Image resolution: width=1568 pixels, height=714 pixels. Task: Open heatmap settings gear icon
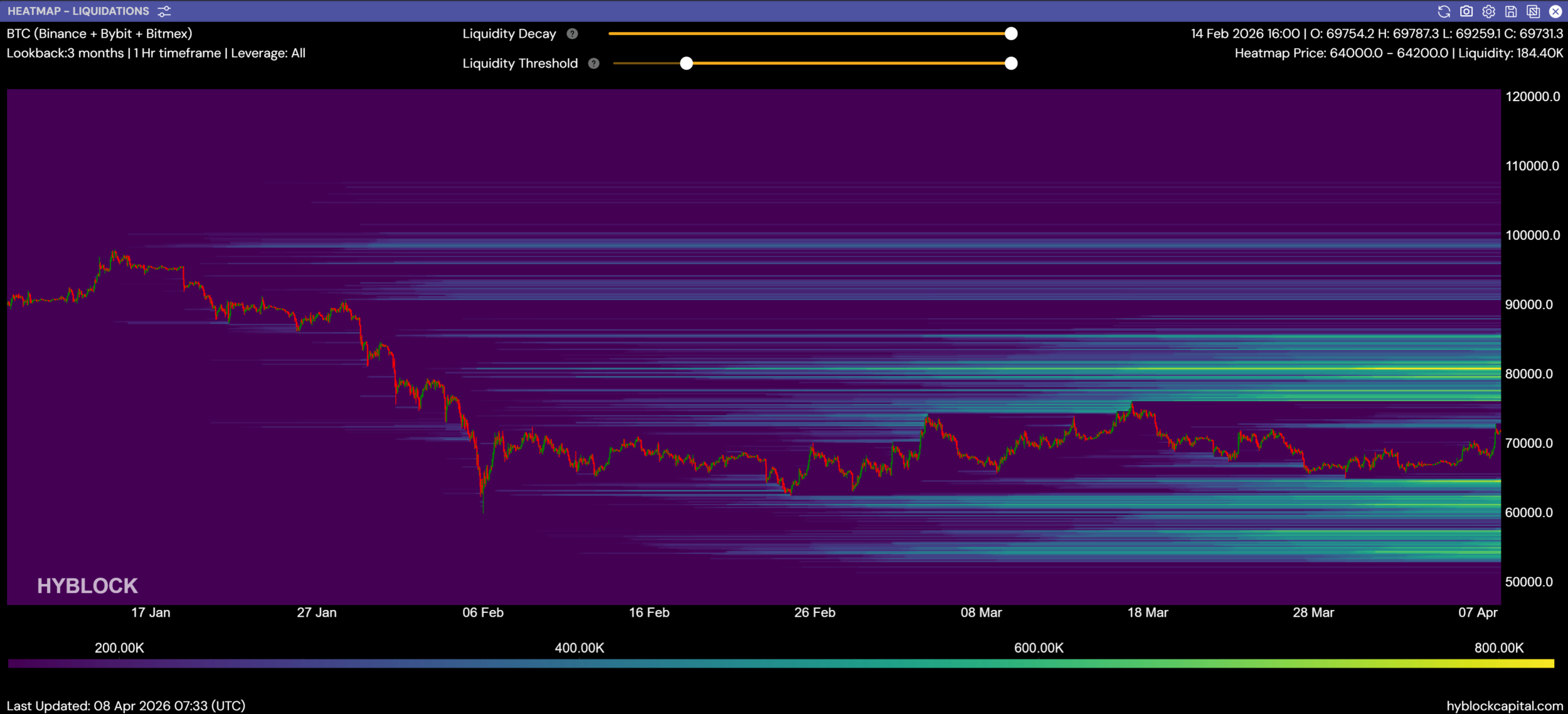1488,11
